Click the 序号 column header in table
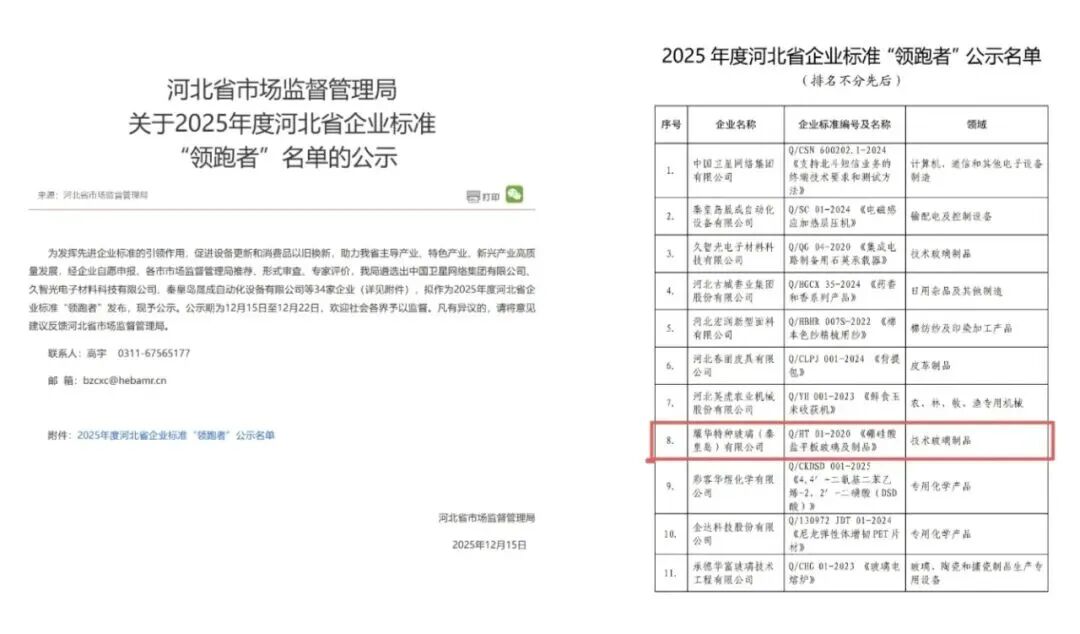This screenshot has width=1080, height=634. pyautogui.click(x=670, y=125)
